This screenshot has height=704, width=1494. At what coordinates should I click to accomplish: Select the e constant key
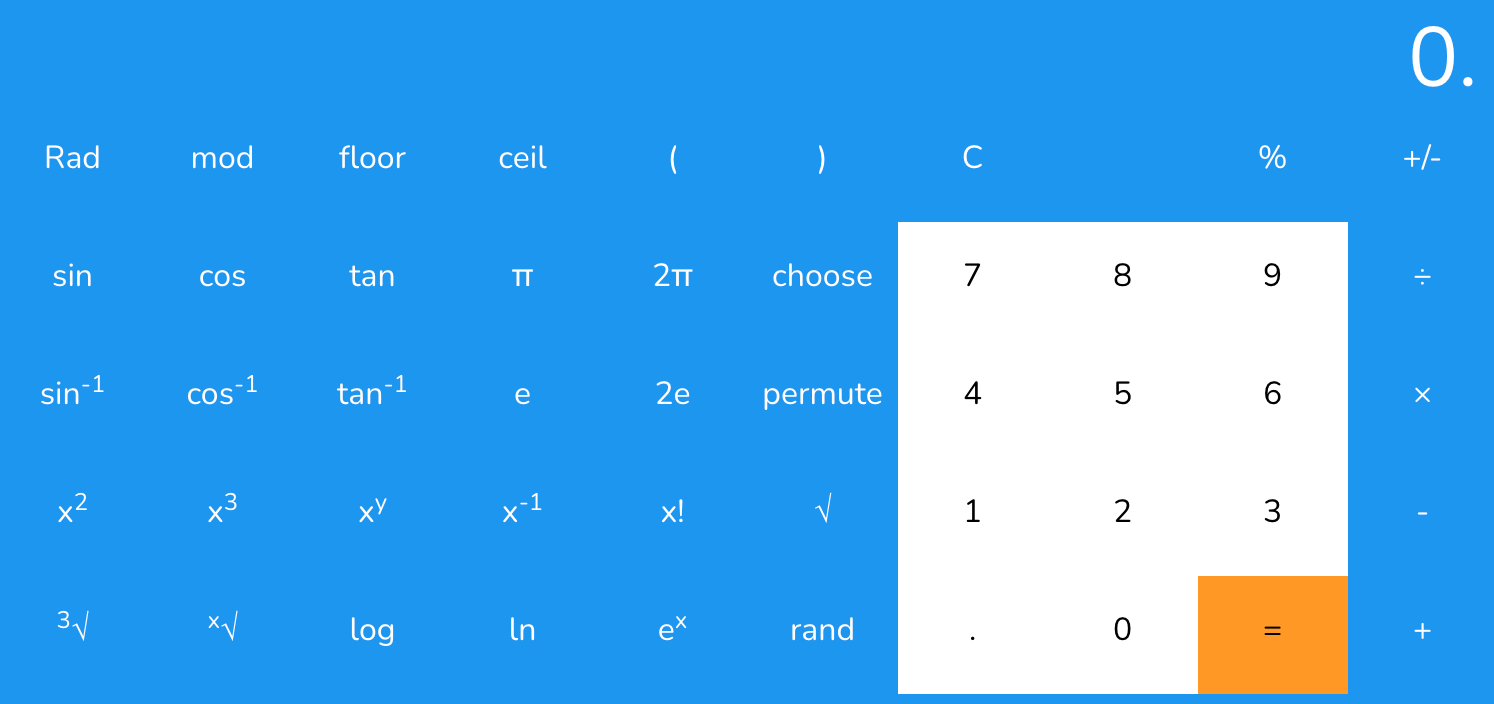coord(521,394)
